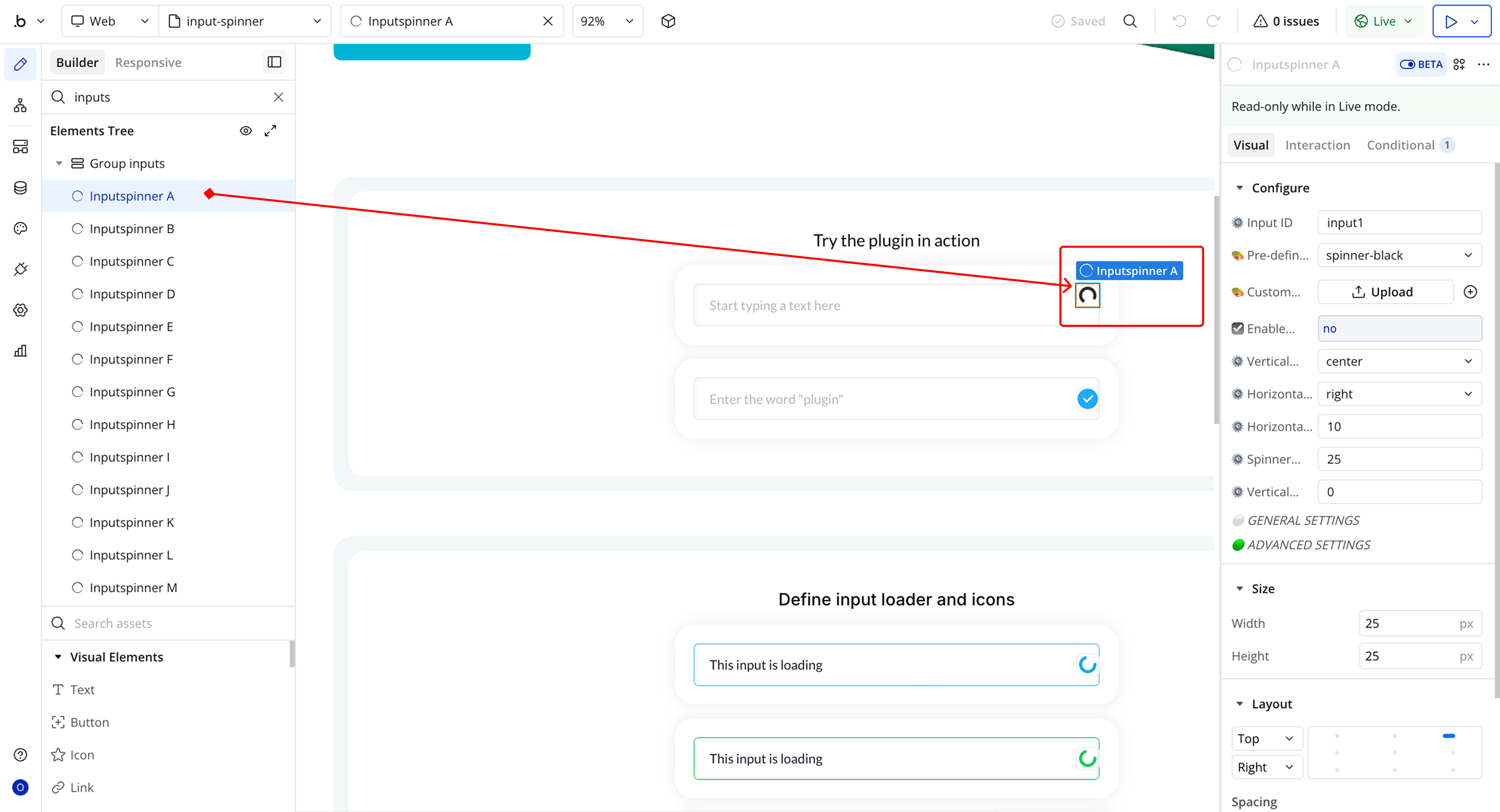The height and width of the screenshot is (812, 1500).
Task: Open the Settings gear in sidebar
Action: [x=20, y=310]
